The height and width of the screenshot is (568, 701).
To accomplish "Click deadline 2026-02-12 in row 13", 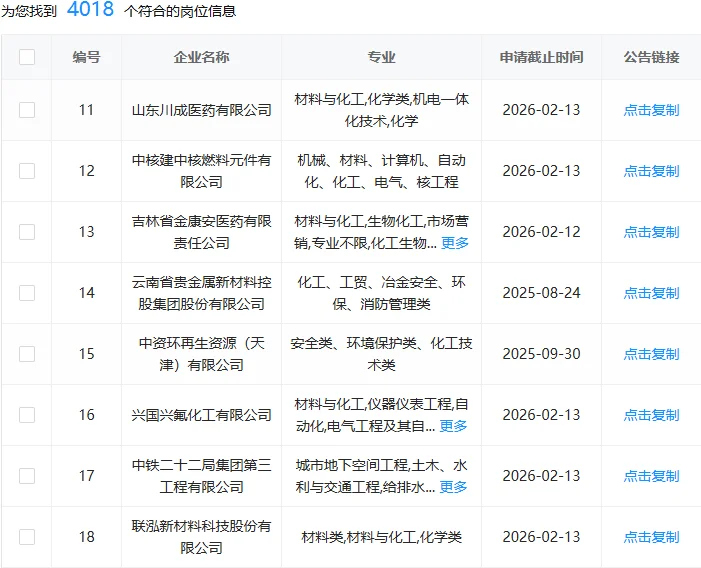I will click(x=541, y=232).
